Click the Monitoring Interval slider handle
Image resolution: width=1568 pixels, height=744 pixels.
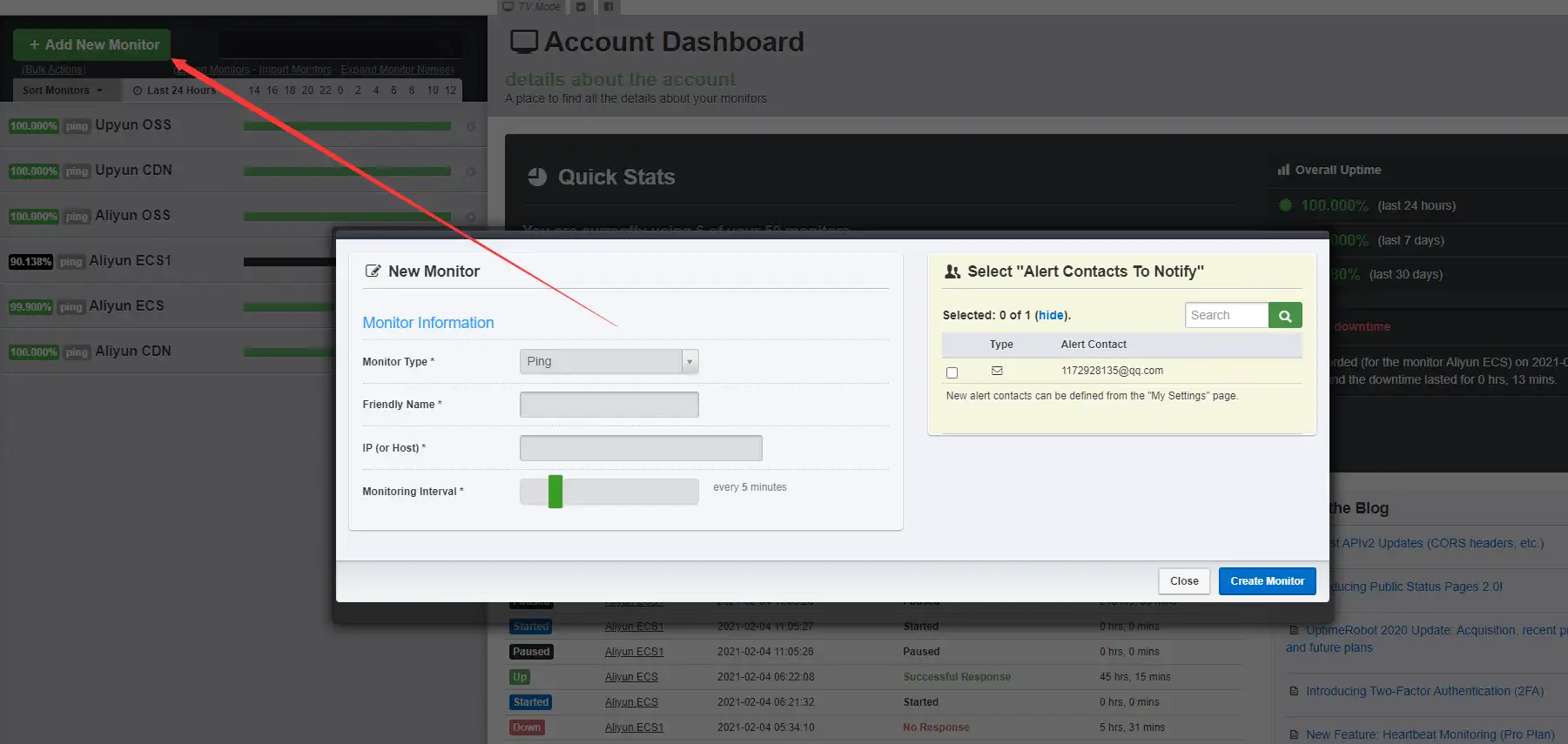click(555, 492)
